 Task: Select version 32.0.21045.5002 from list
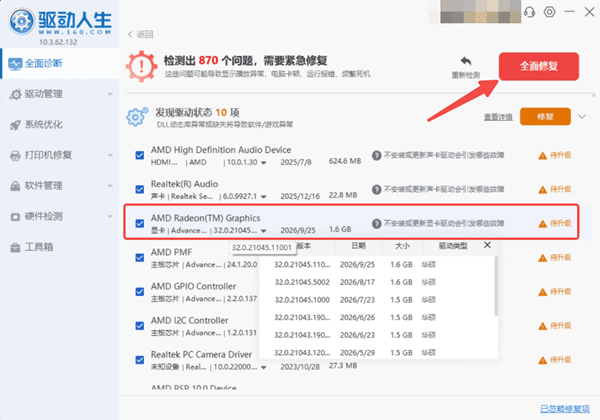coord(379,282)
